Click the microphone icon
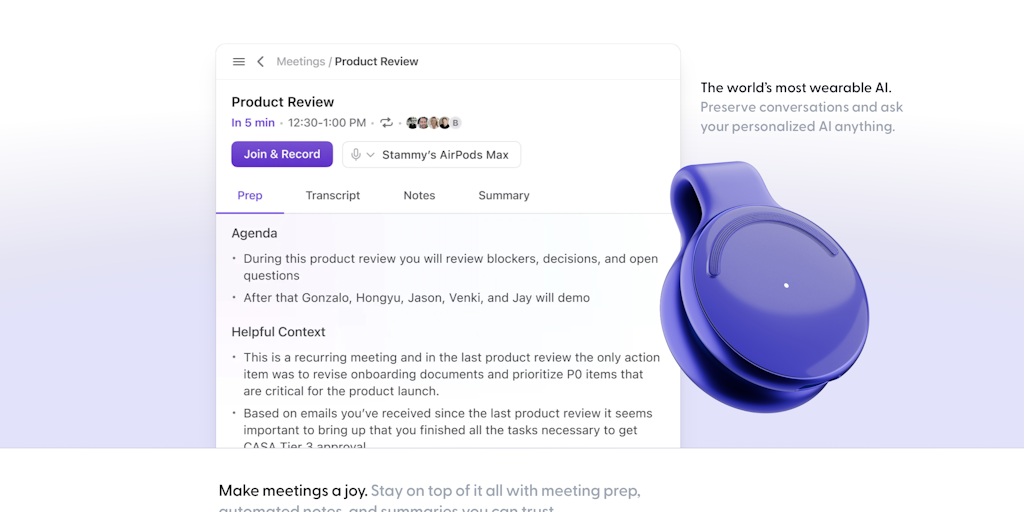Image resolution: width=1024 pixels, height=512 pixels. coord(356,155)
